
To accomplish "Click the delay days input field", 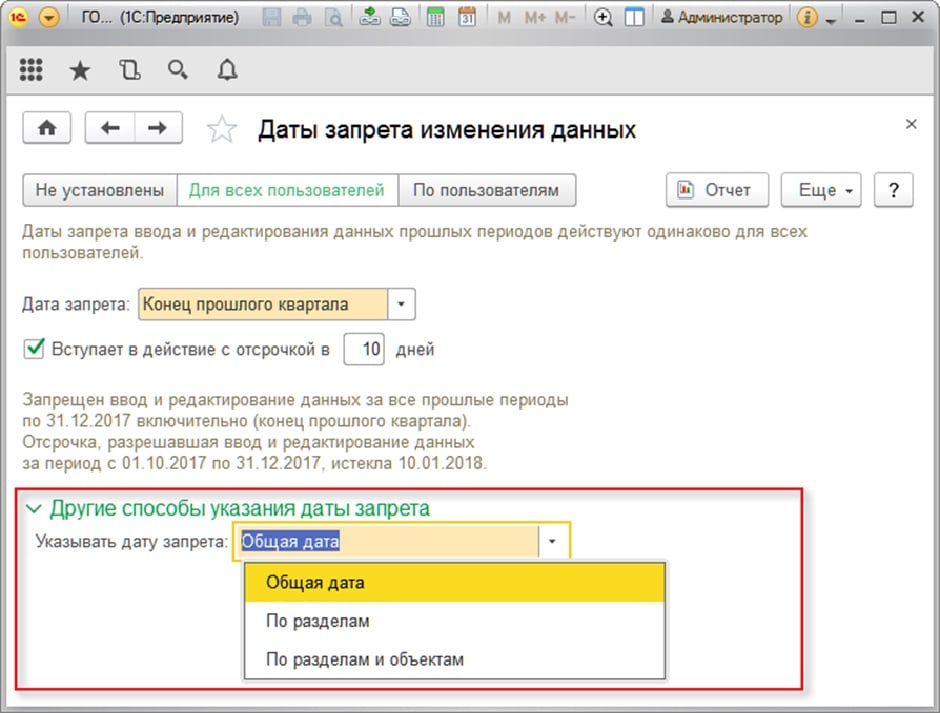I will [x=365, y=350].
